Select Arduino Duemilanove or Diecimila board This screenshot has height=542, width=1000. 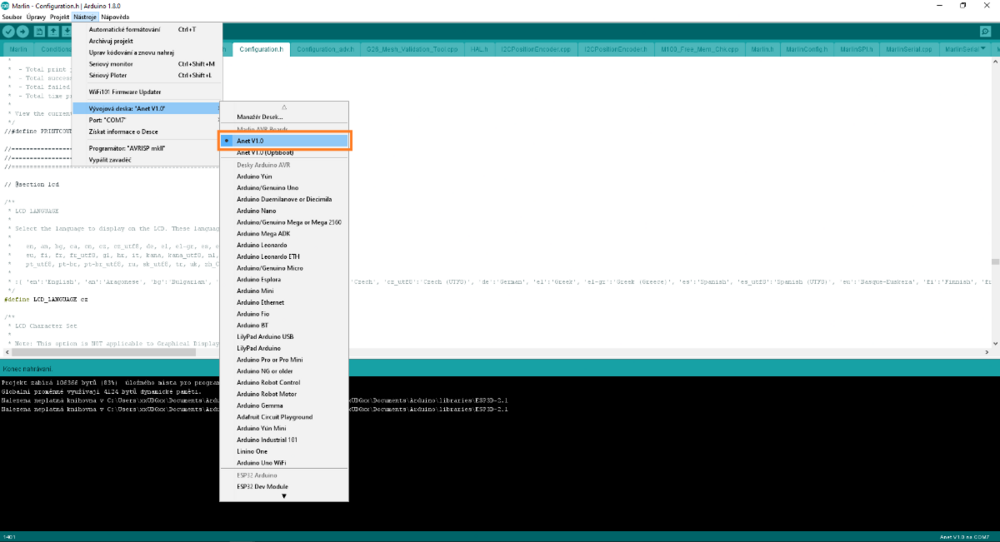pyautogui.click(x=284, y=200)
